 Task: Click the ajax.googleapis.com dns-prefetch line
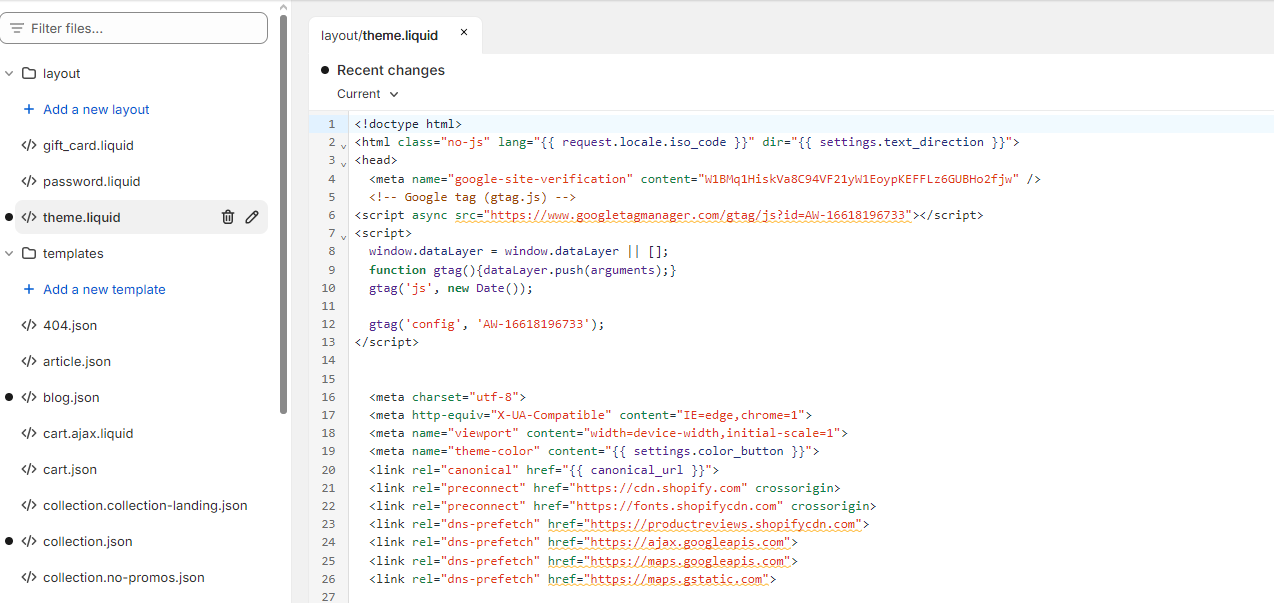[x=583, y=542]
